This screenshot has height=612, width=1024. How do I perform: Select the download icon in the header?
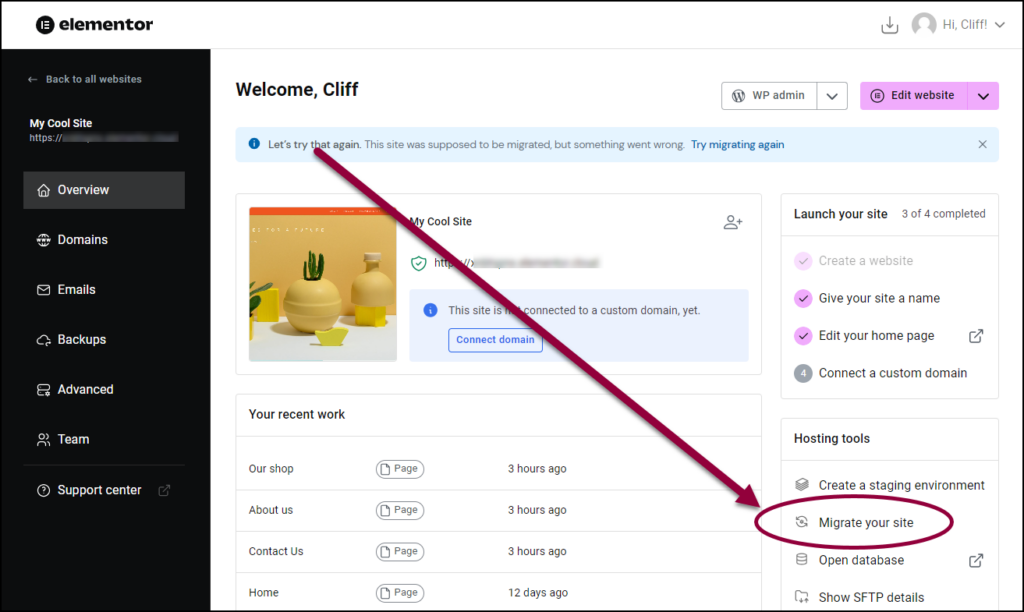(890, 24)
